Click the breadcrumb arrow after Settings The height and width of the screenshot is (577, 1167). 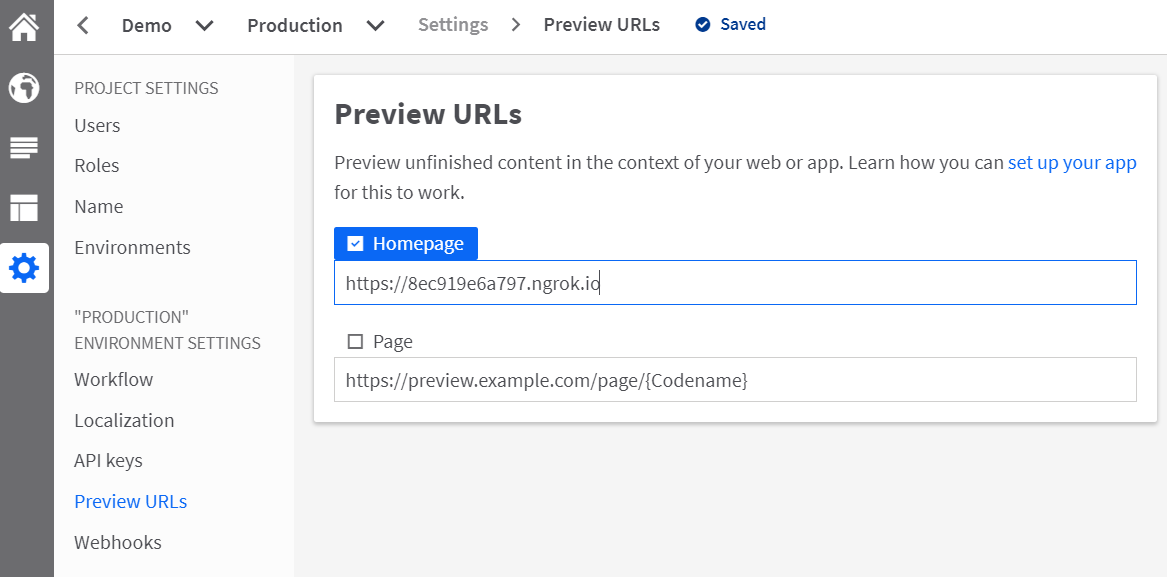point(517,25)
